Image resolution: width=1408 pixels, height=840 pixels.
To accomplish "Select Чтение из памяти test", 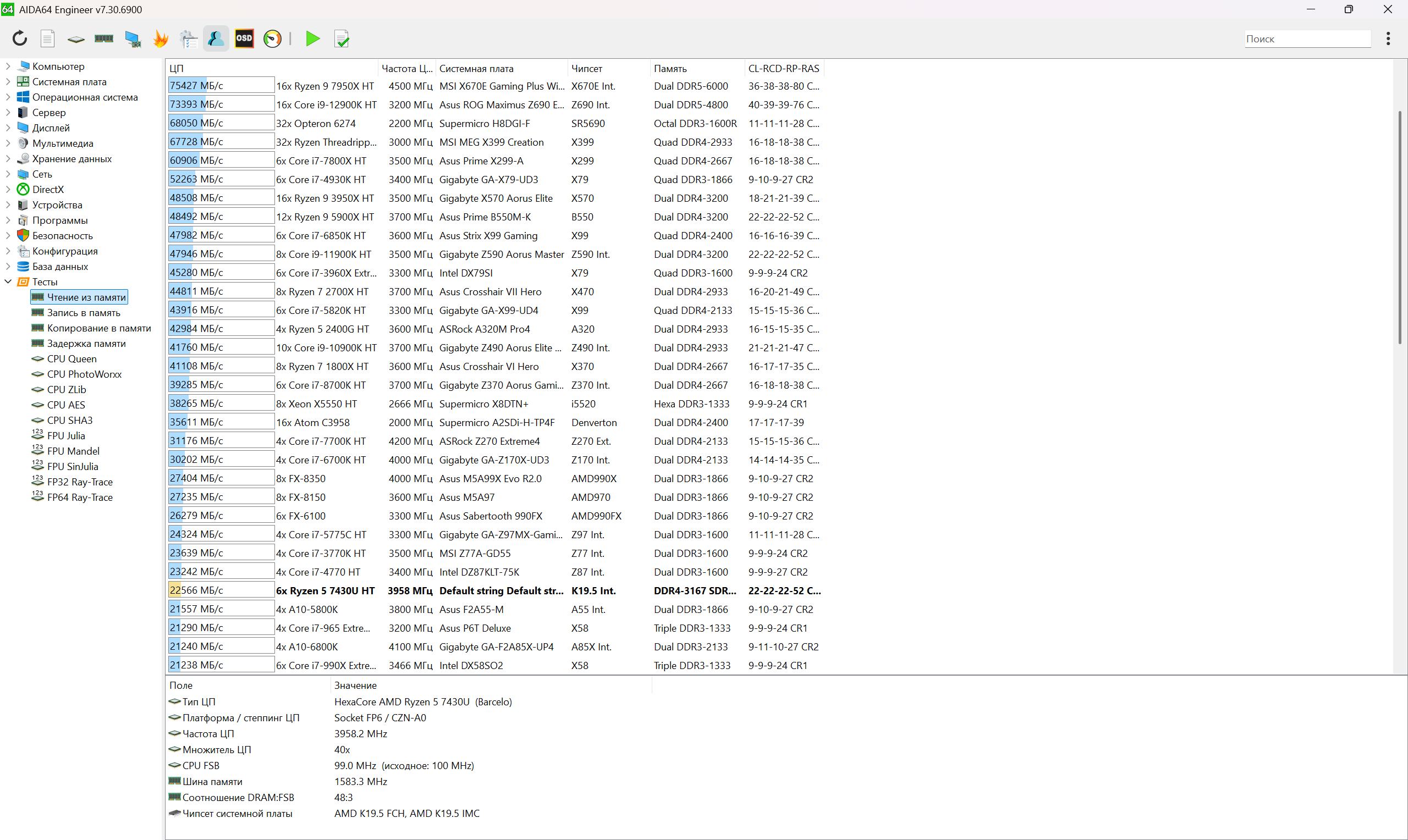I will pos(79,297).
